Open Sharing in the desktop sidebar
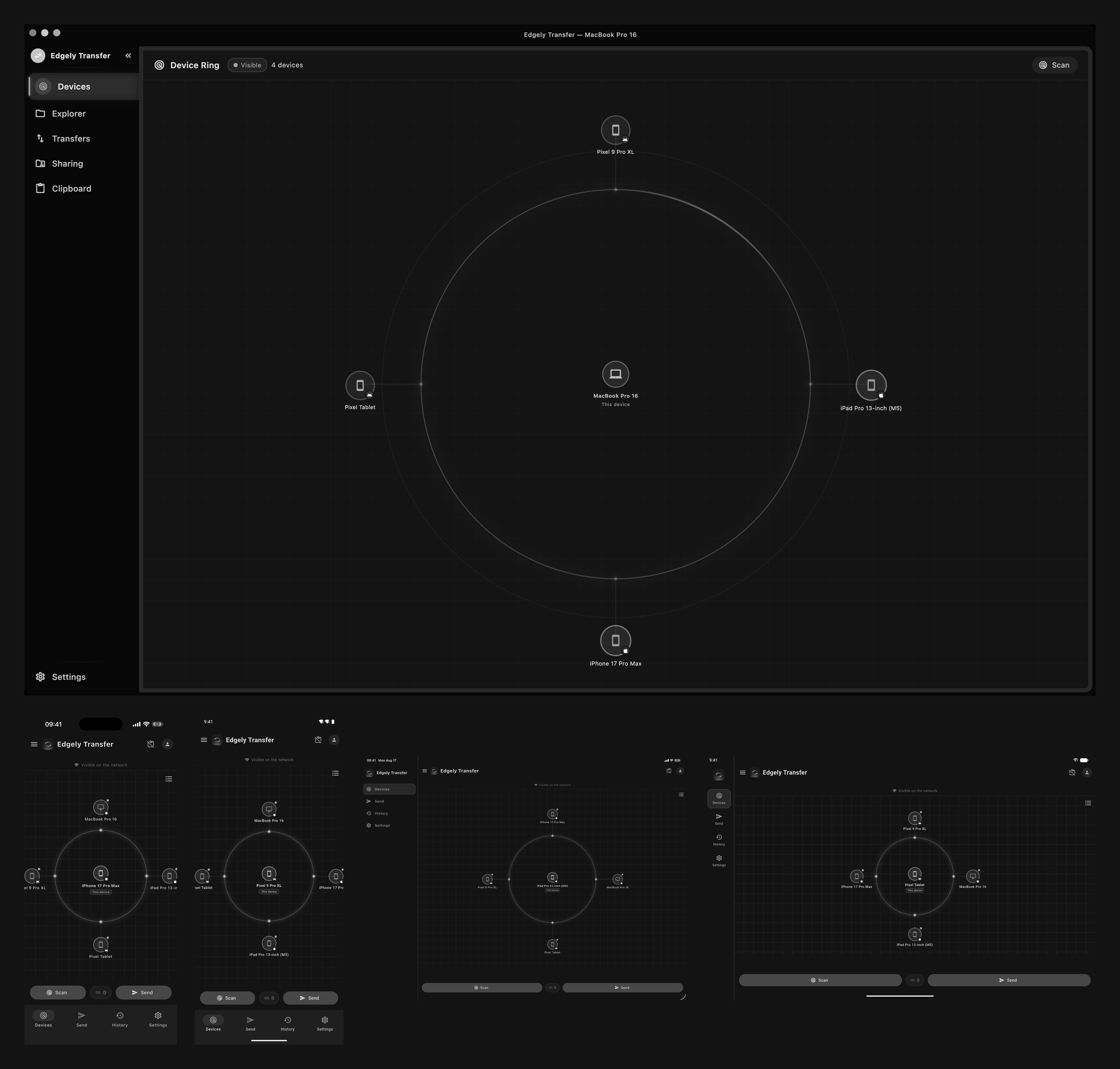1120x1069 pixels. pos(83,164)
